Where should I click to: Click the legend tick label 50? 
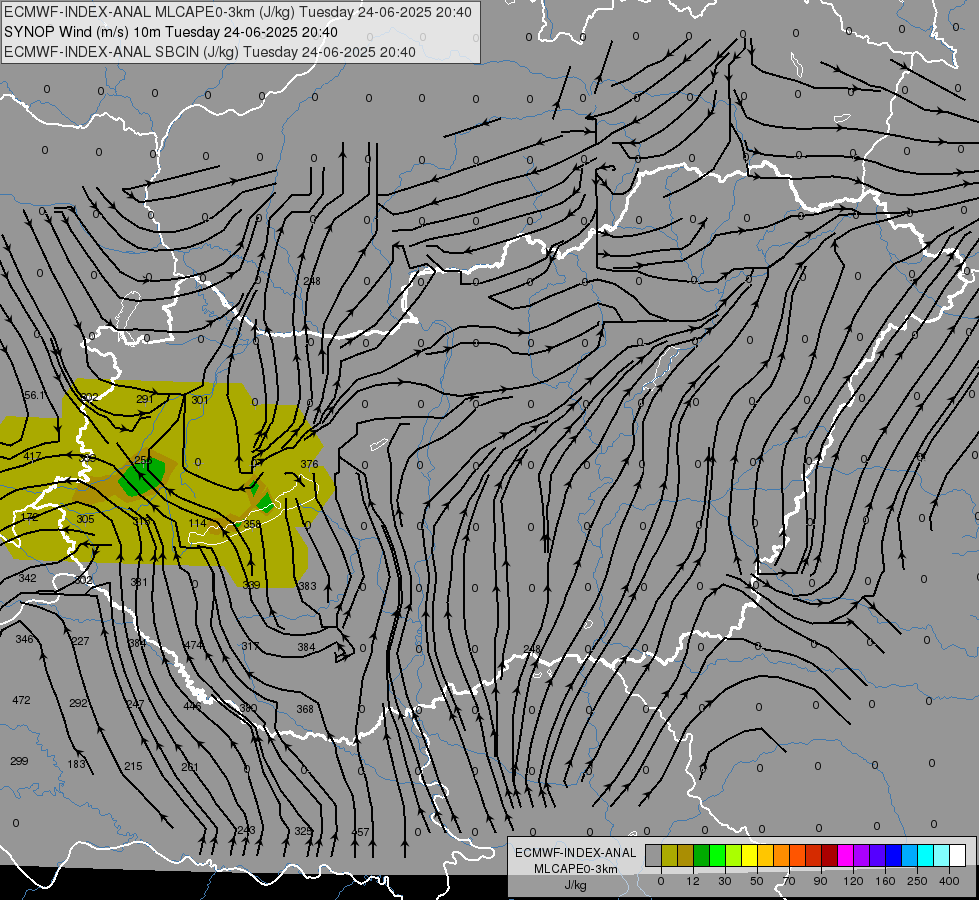[757, 881]
